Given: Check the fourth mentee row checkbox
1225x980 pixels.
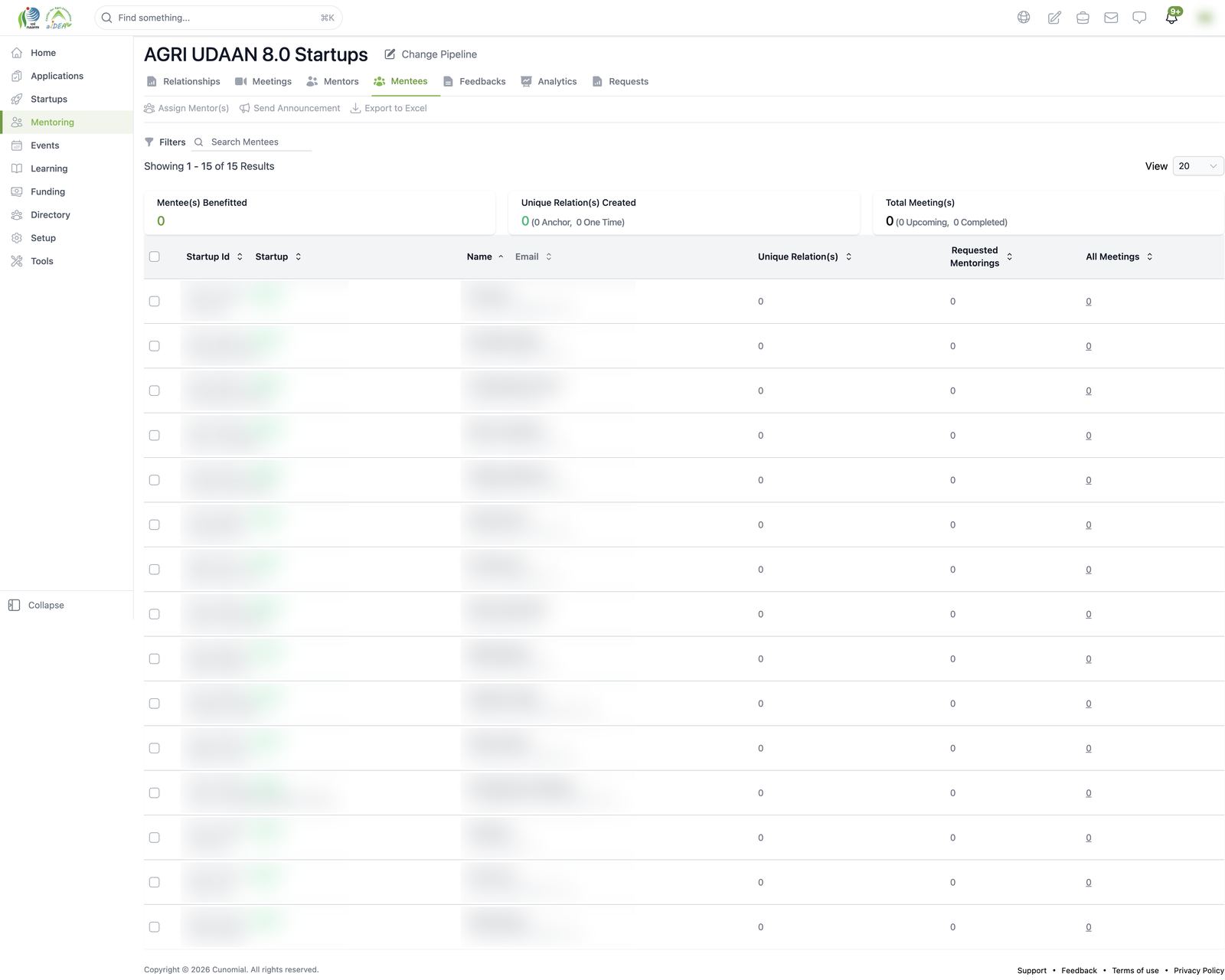Looking at the screenshot, I should click(154, 436).
